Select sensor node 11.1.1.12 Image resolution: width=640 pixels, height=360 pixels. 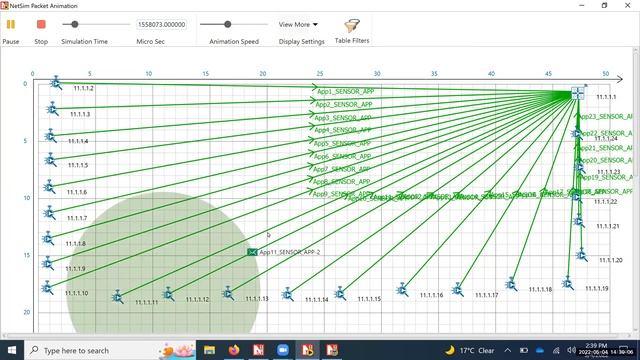tap(168, 294)
